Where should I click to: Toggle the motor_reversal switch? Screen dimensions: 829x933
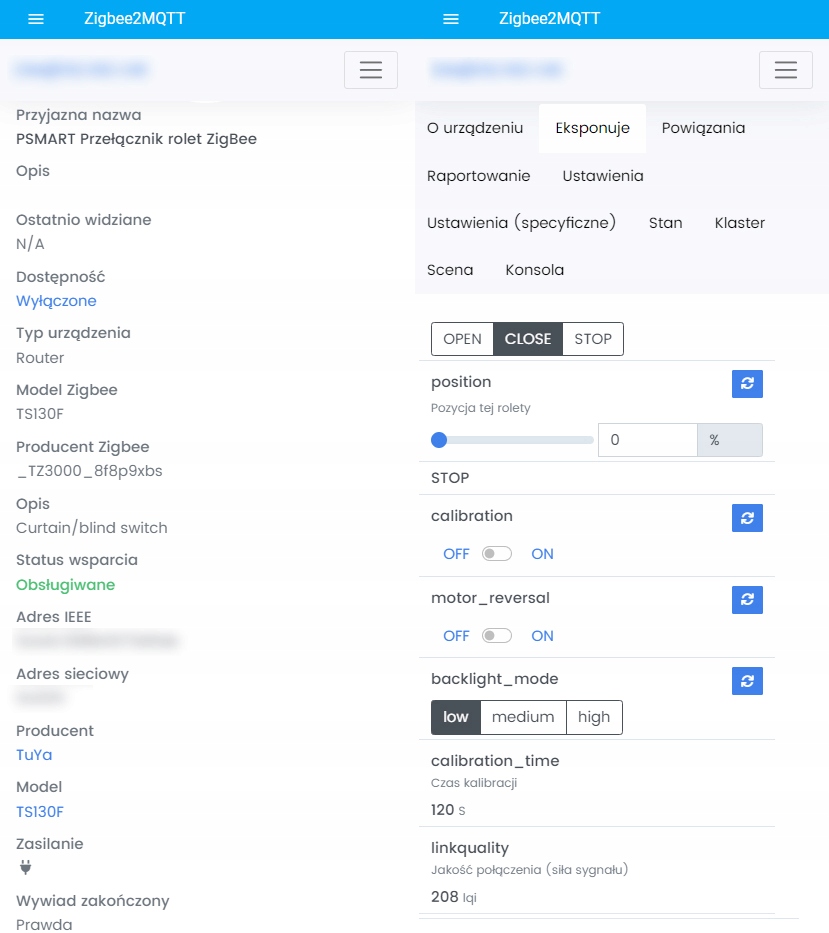click(497, 636)
